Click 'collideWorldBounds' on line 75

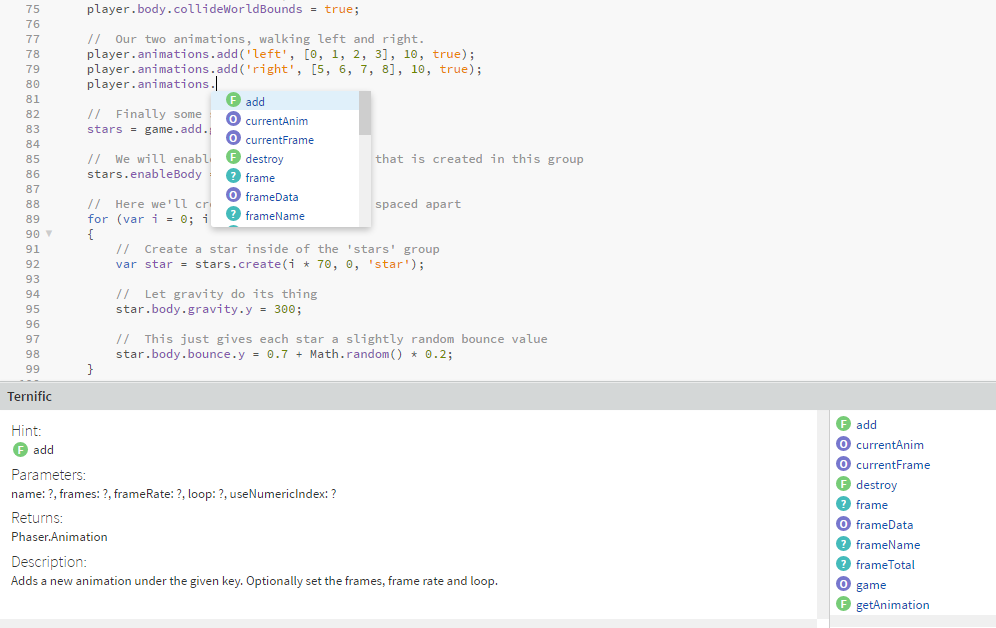coord(238,9)
